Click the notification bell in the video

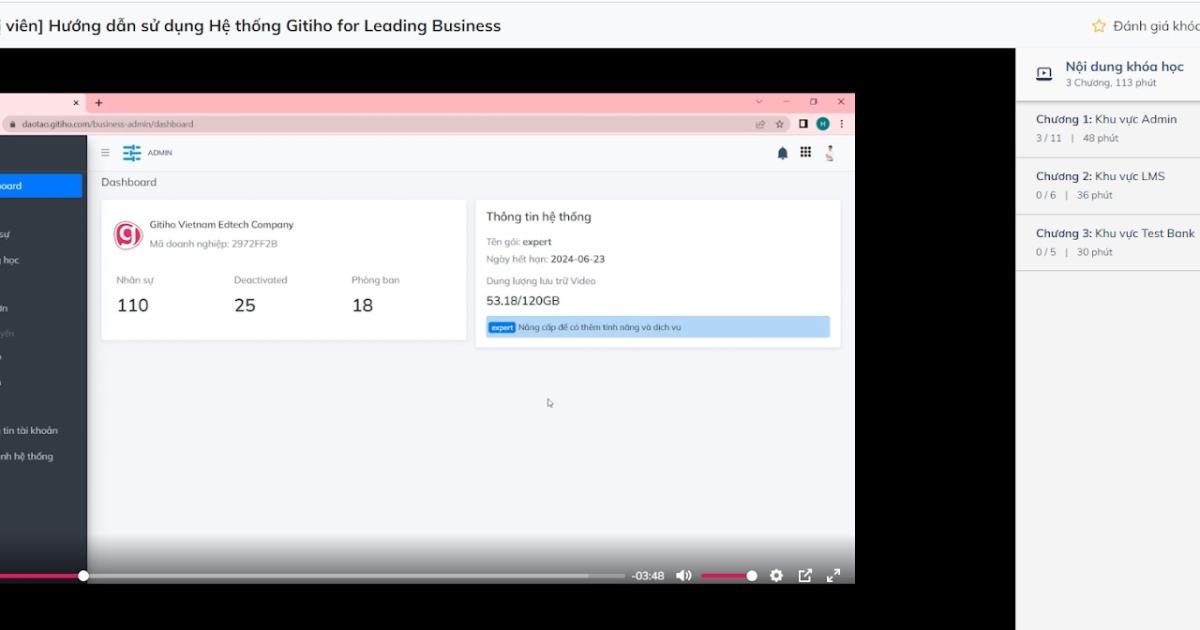[783, 153]
